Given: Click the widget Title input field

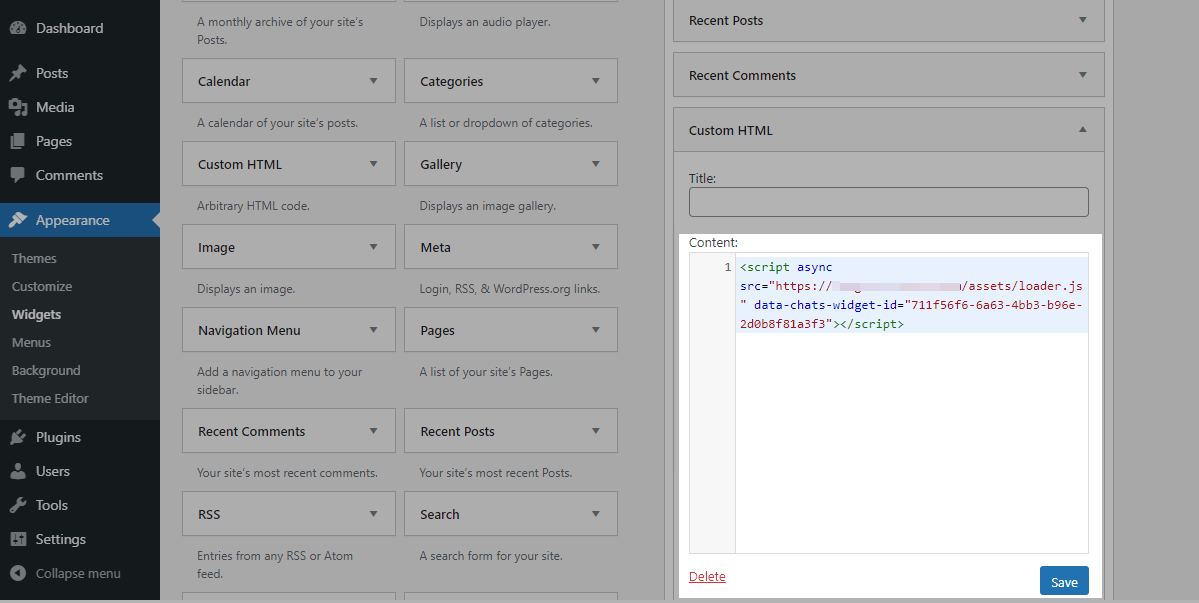Looking at the screenshot, I should [888, 202].
